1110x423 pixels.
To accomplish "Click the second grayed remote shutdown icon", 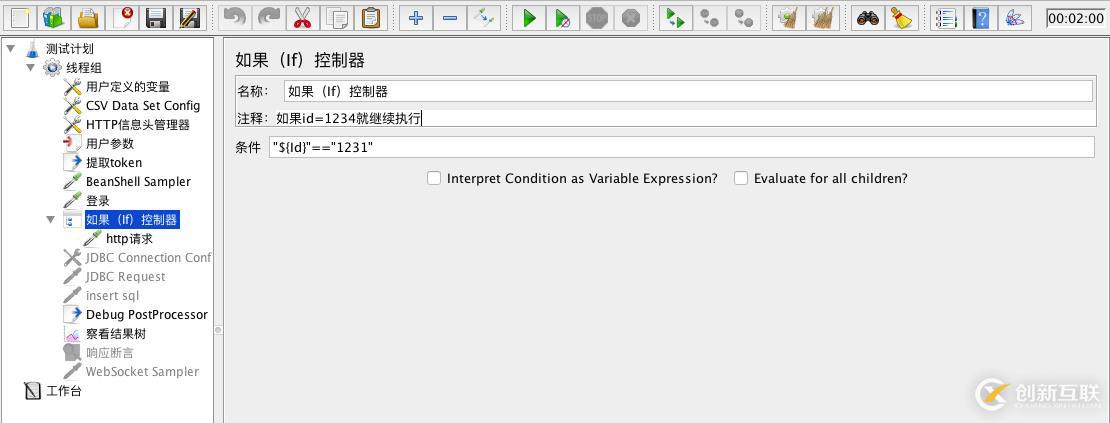I will pyautogui.click(x=744, y=18).
